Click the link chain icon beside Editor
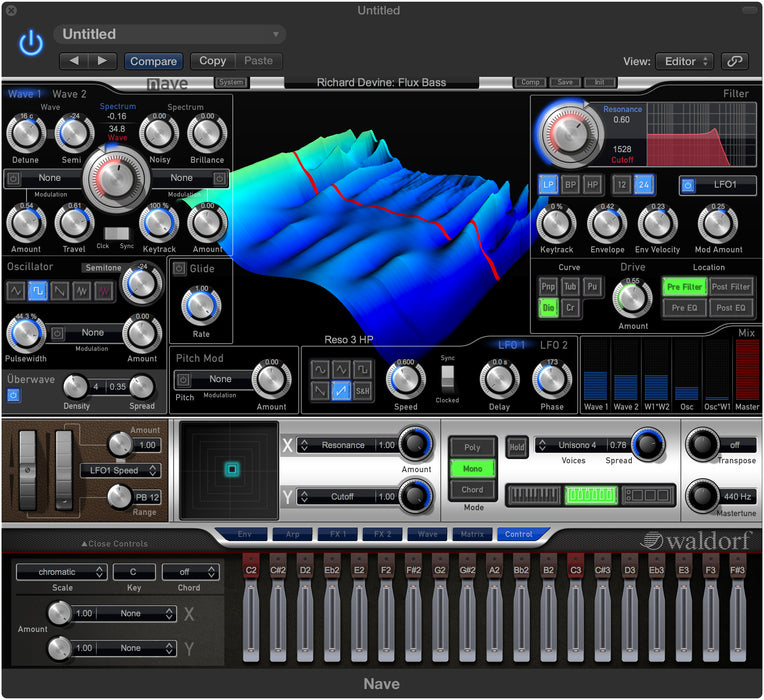Viewport: 764px width, 700px height. pos(735,61)
